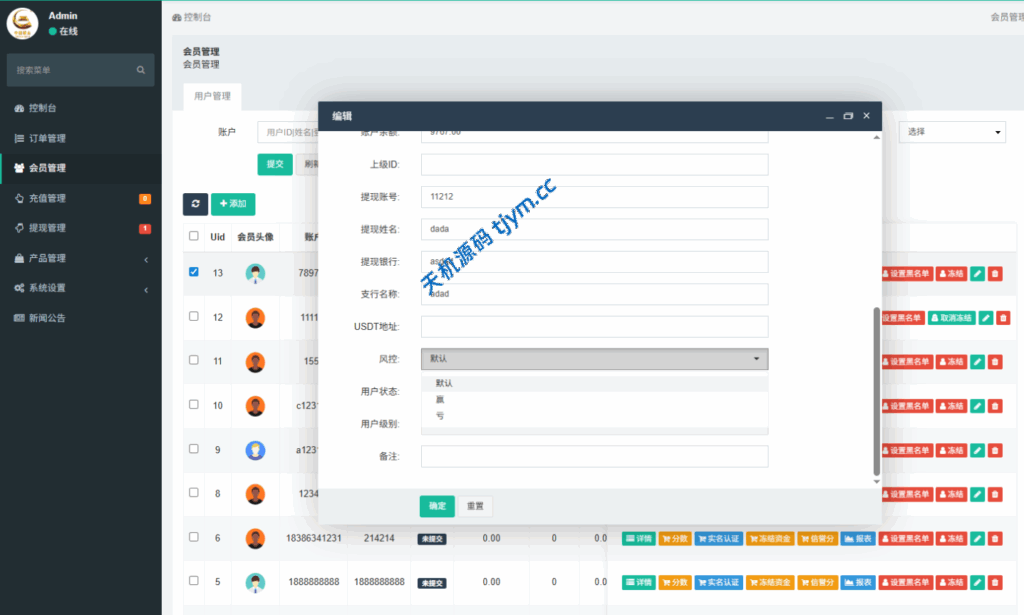Click the green 确定 button in dialog
Screen dimensions: 1024x615
(x=437, y=506)
